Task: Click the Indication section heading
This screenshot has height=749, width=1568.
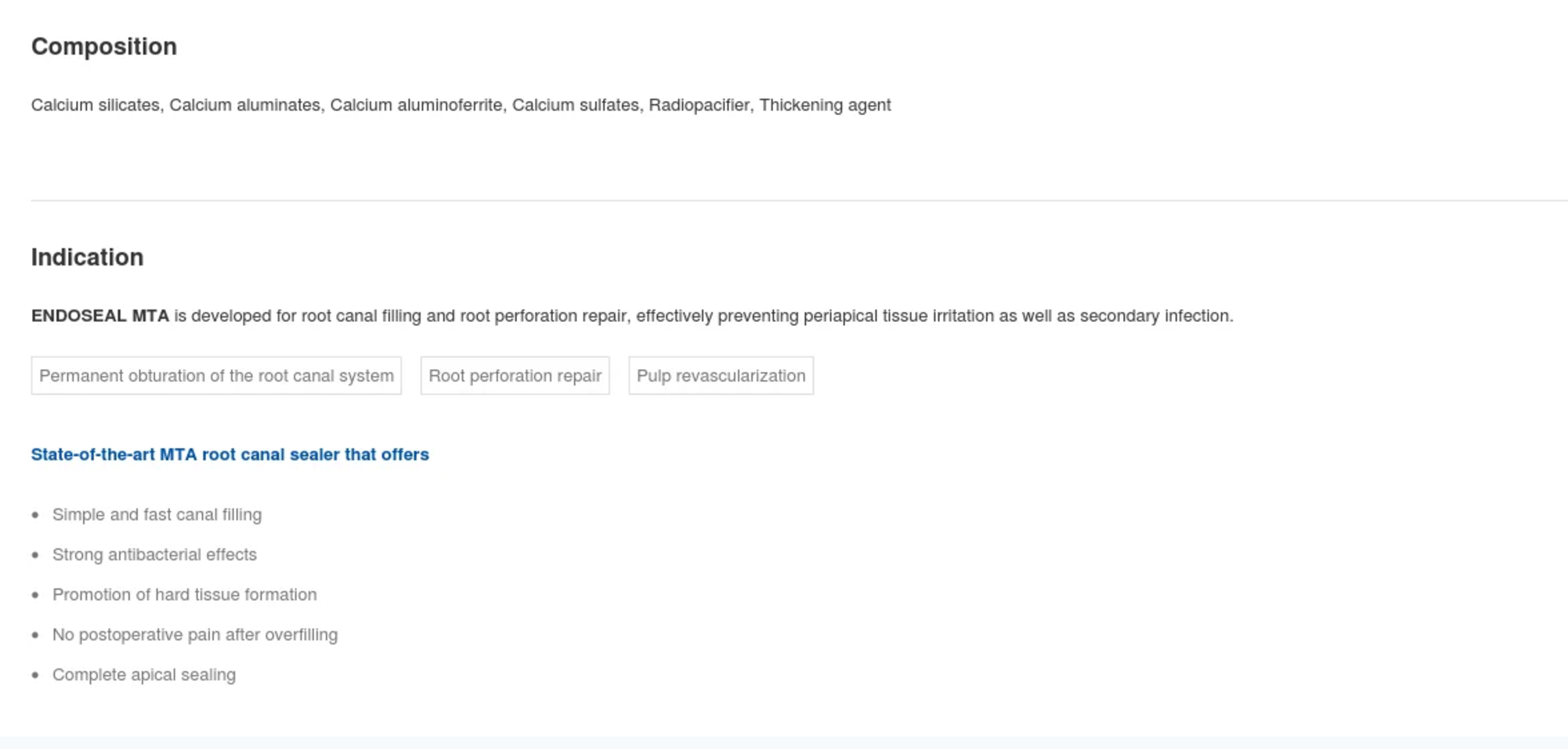Action: 87,258
